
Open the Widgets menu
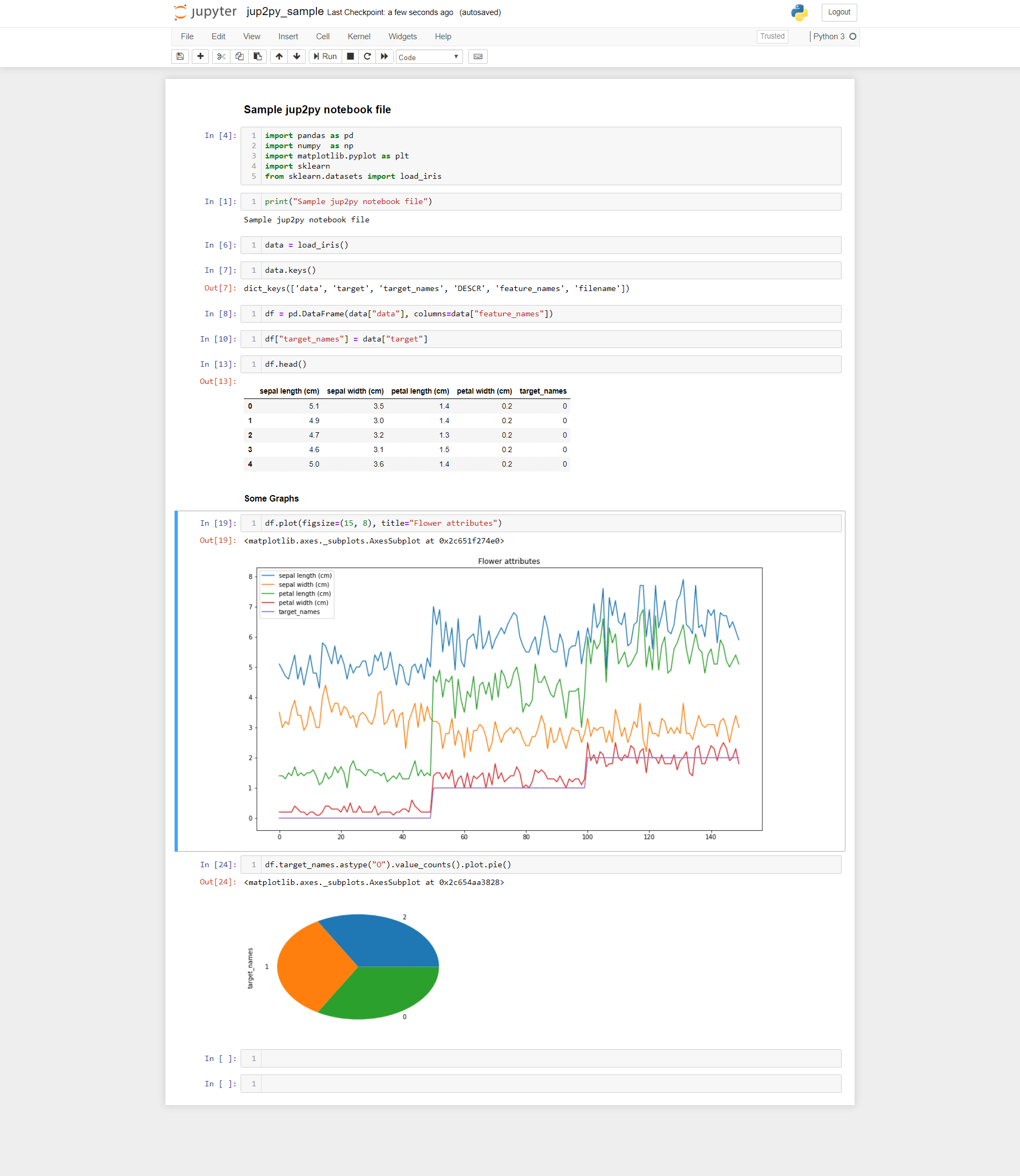(x=402, y=37)
